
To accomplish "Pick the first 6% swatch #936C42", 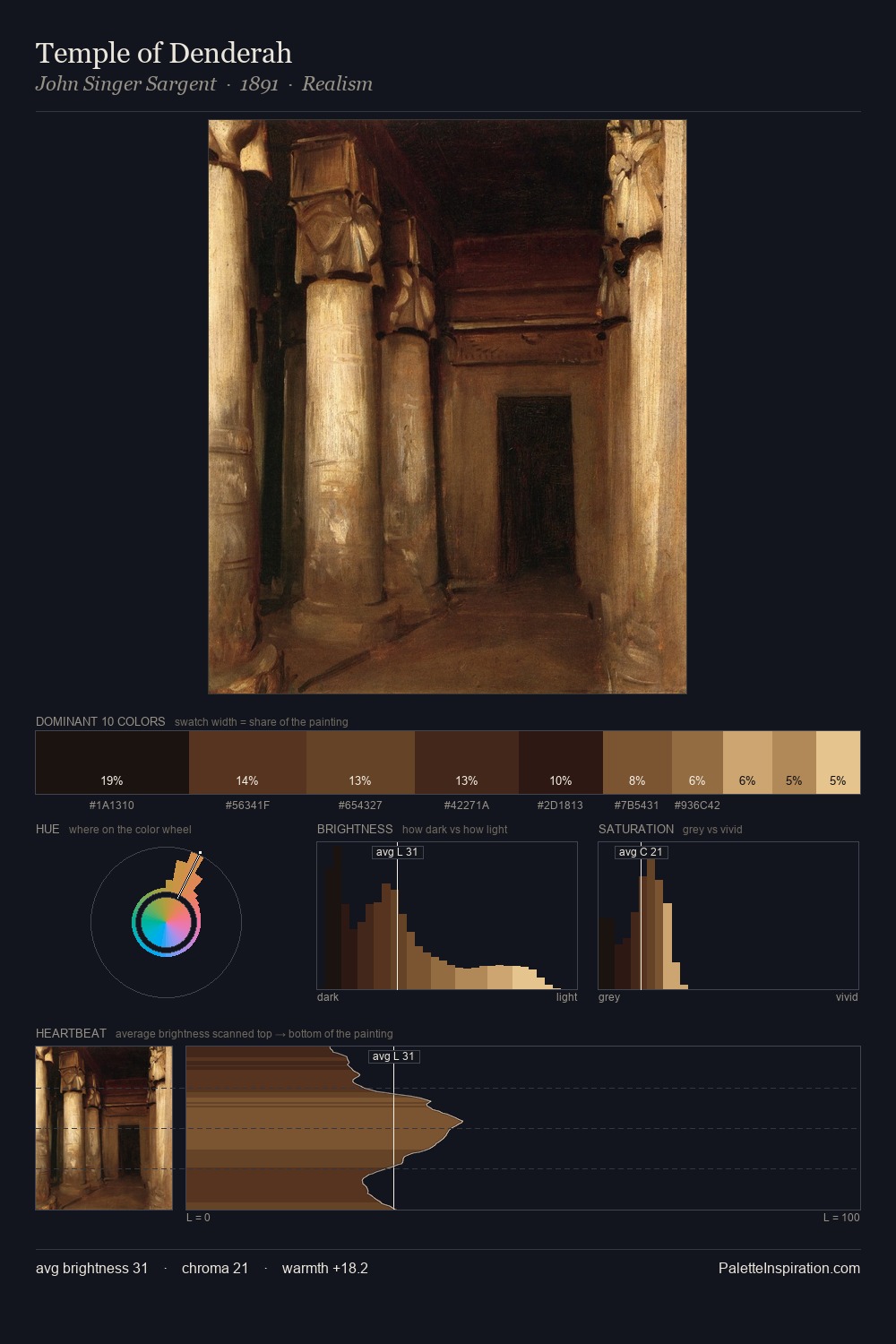I will pos(697,762).
